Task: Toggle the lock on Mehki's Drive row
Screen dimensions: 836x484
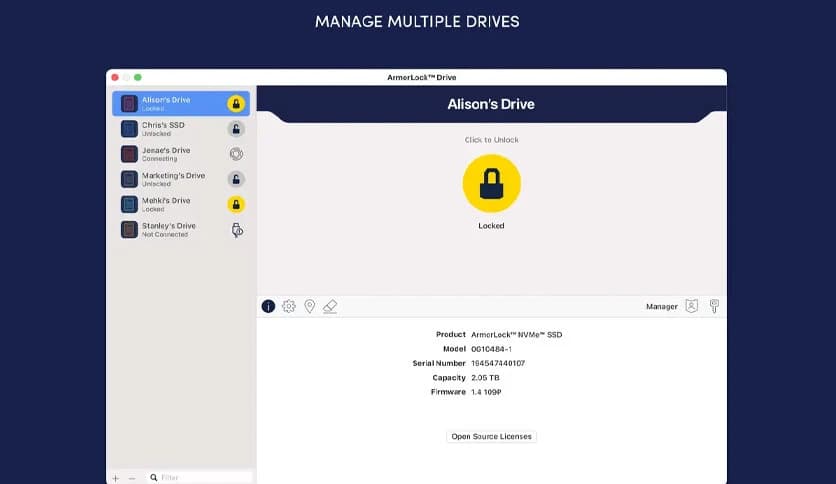Action: click(x=236, y=204)
